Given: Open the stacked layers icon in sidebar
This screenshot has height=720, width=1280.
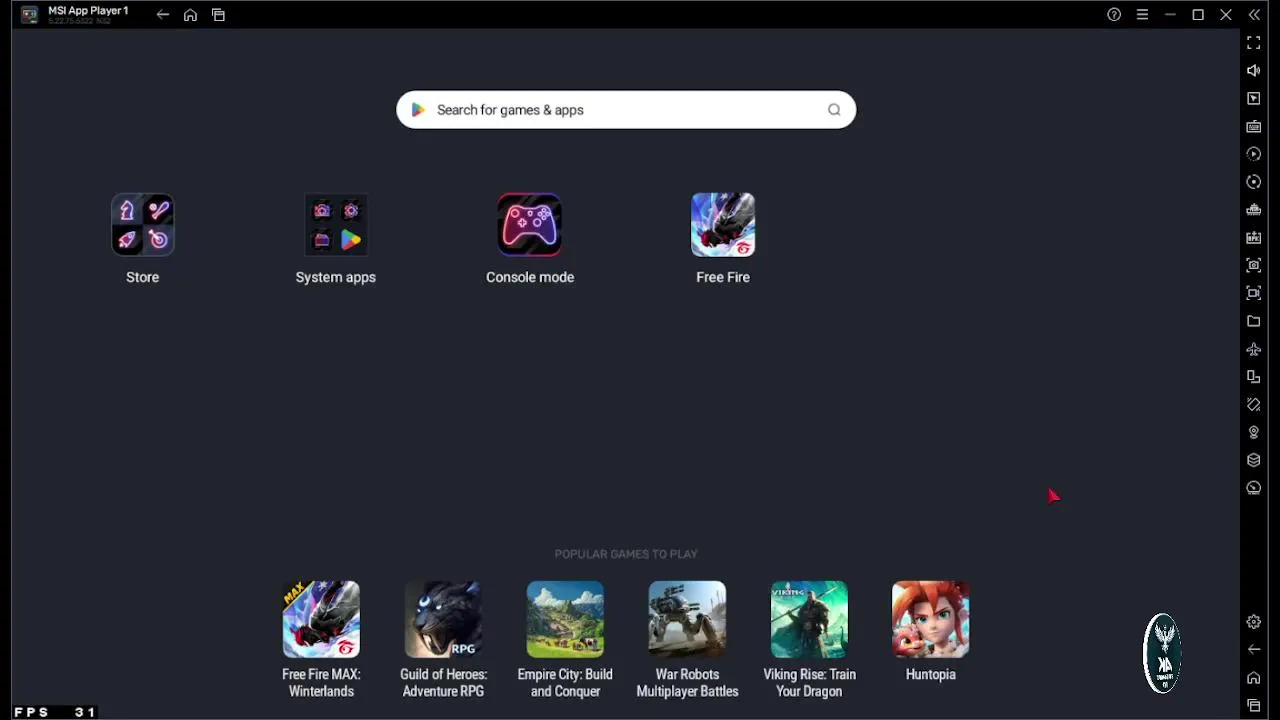Looking at the screenshot, I should coord(1254,460).
